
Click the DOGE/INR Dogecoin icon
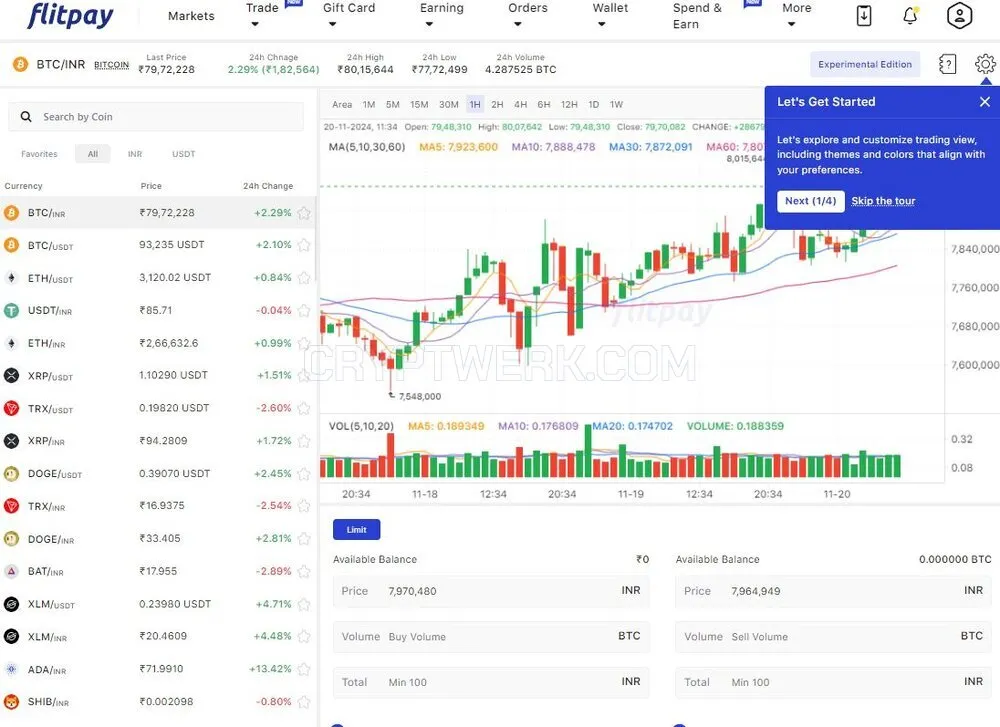[11, 539]
